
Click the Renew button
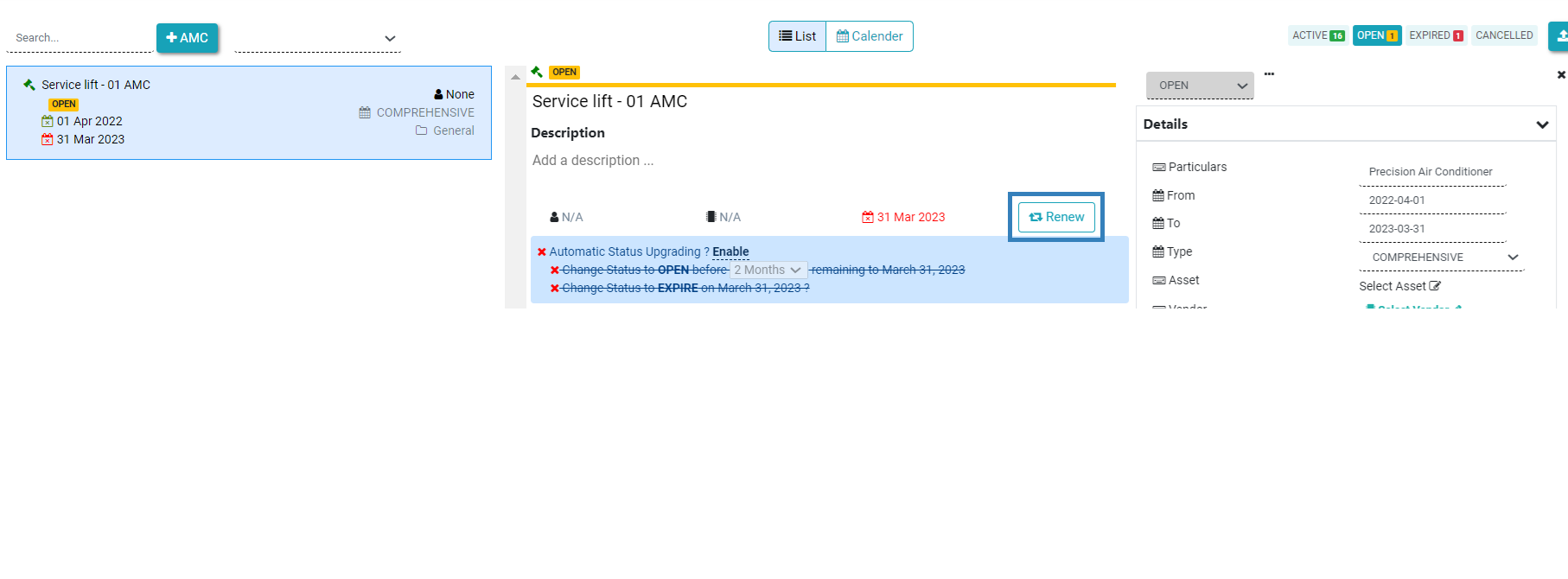point(1056,217)
